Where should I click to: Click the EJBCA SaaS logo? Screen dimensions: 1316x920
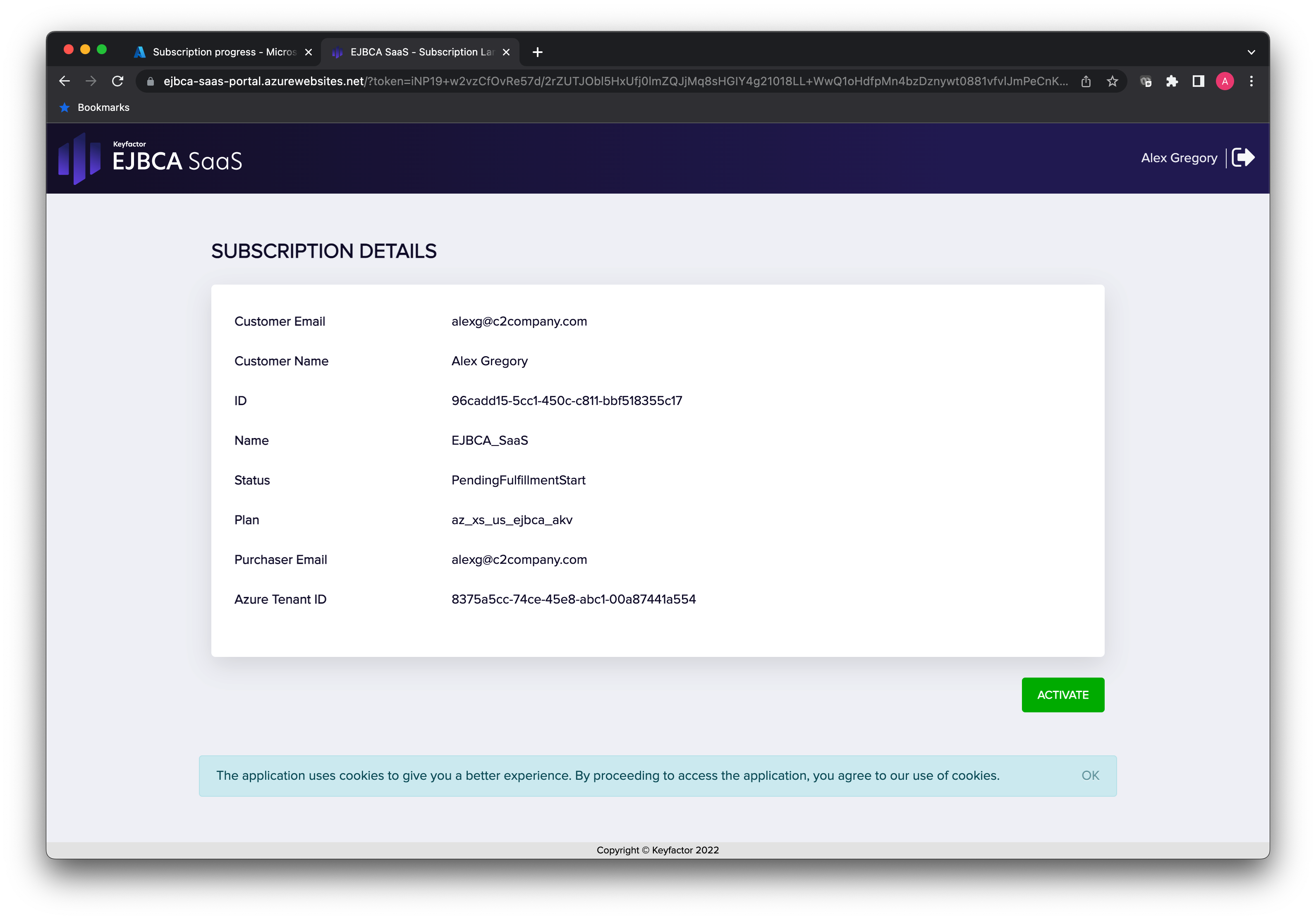coord(150,159)
